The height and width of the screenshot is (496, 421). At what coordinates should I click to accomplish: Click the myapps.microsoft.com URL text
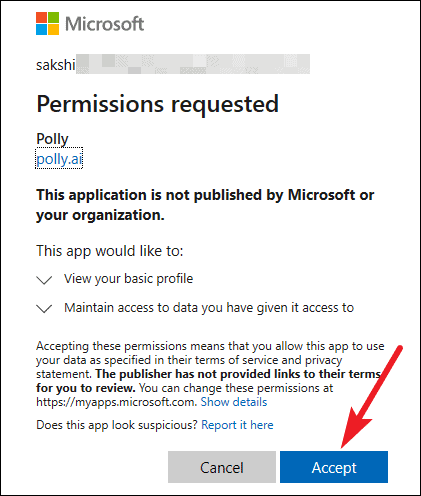[x=116, y=402]
